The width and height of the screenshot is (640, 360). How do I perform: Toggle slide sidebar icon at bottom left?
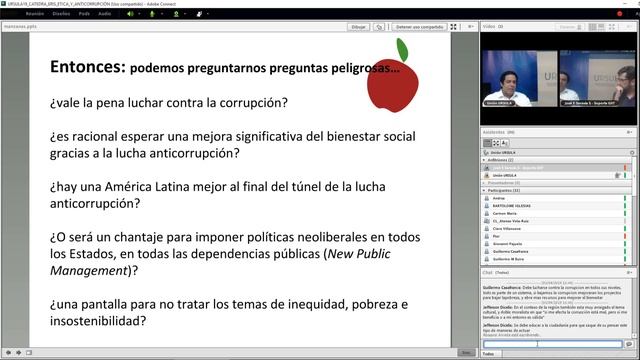click(29, 353)
